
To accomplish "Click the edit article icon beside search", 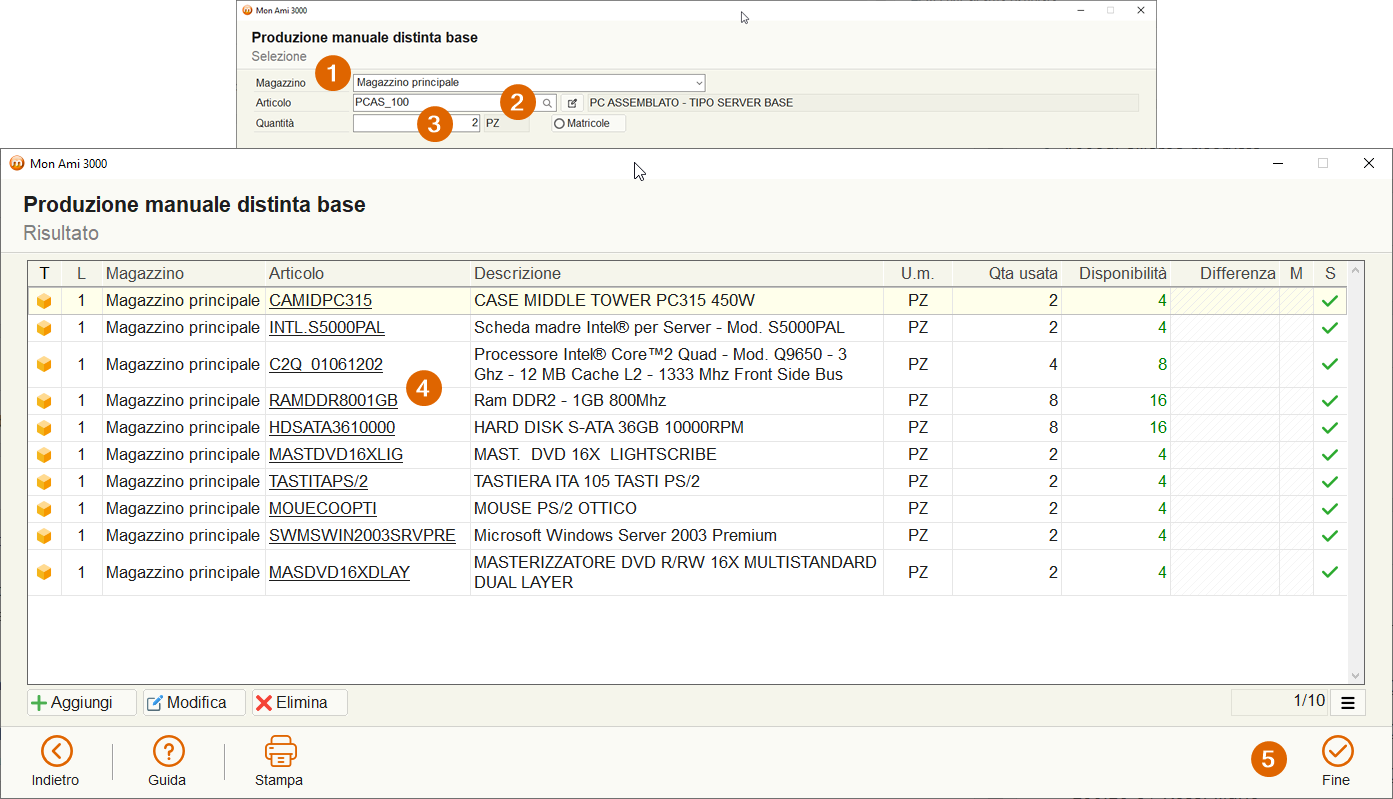I will coord(572,103).
